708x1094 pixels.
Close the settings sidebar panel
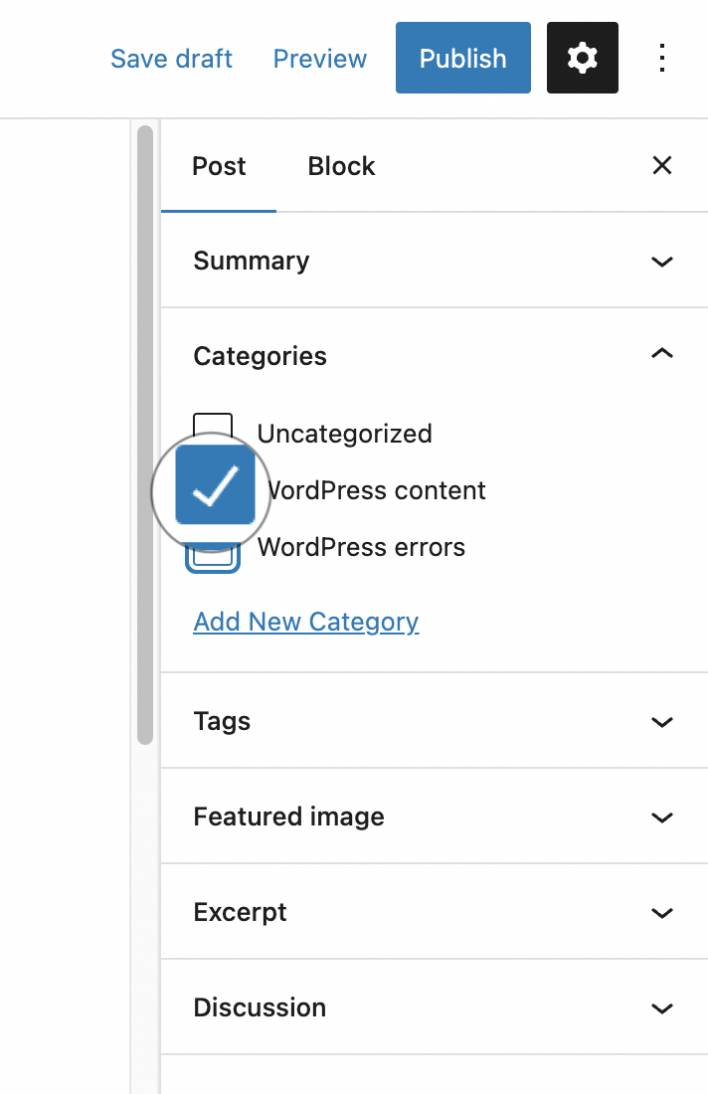[x=662, y=165]
